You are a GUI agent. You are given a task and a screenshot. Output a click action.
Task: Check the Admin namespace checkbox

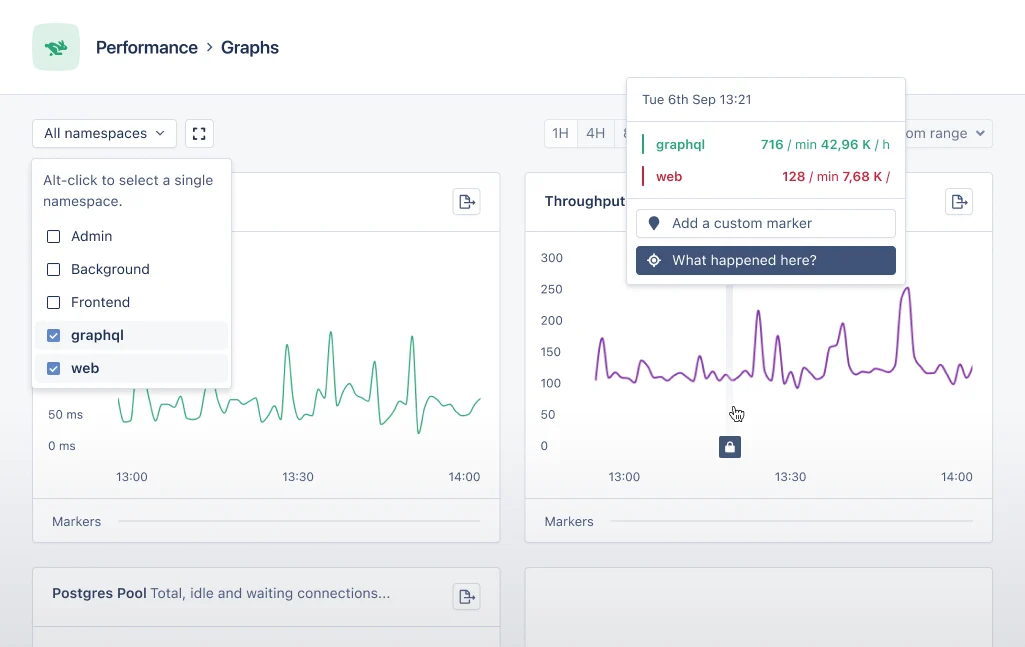[54, 237]
